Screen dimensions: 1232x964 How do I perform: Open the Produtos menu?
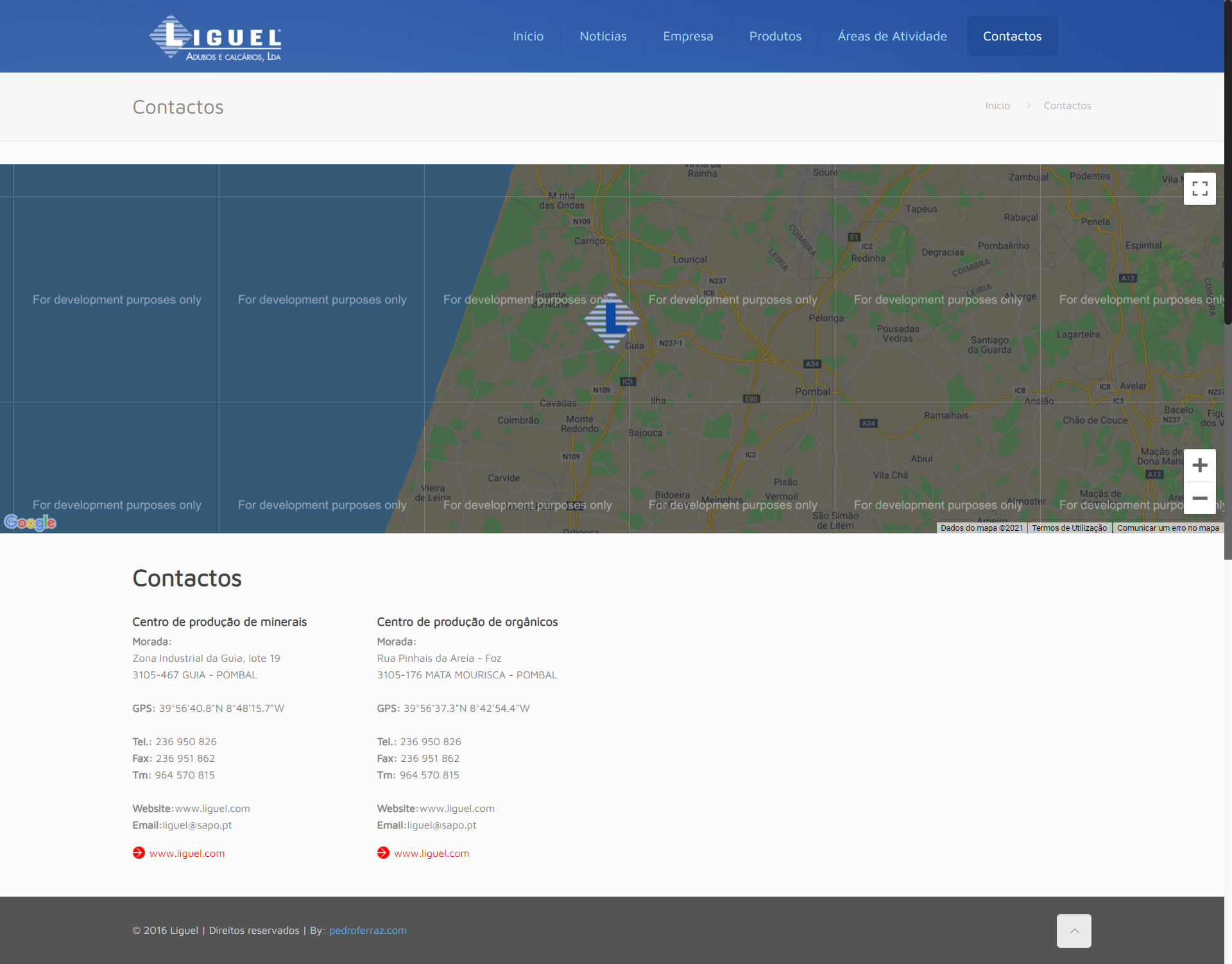[774, 37]
